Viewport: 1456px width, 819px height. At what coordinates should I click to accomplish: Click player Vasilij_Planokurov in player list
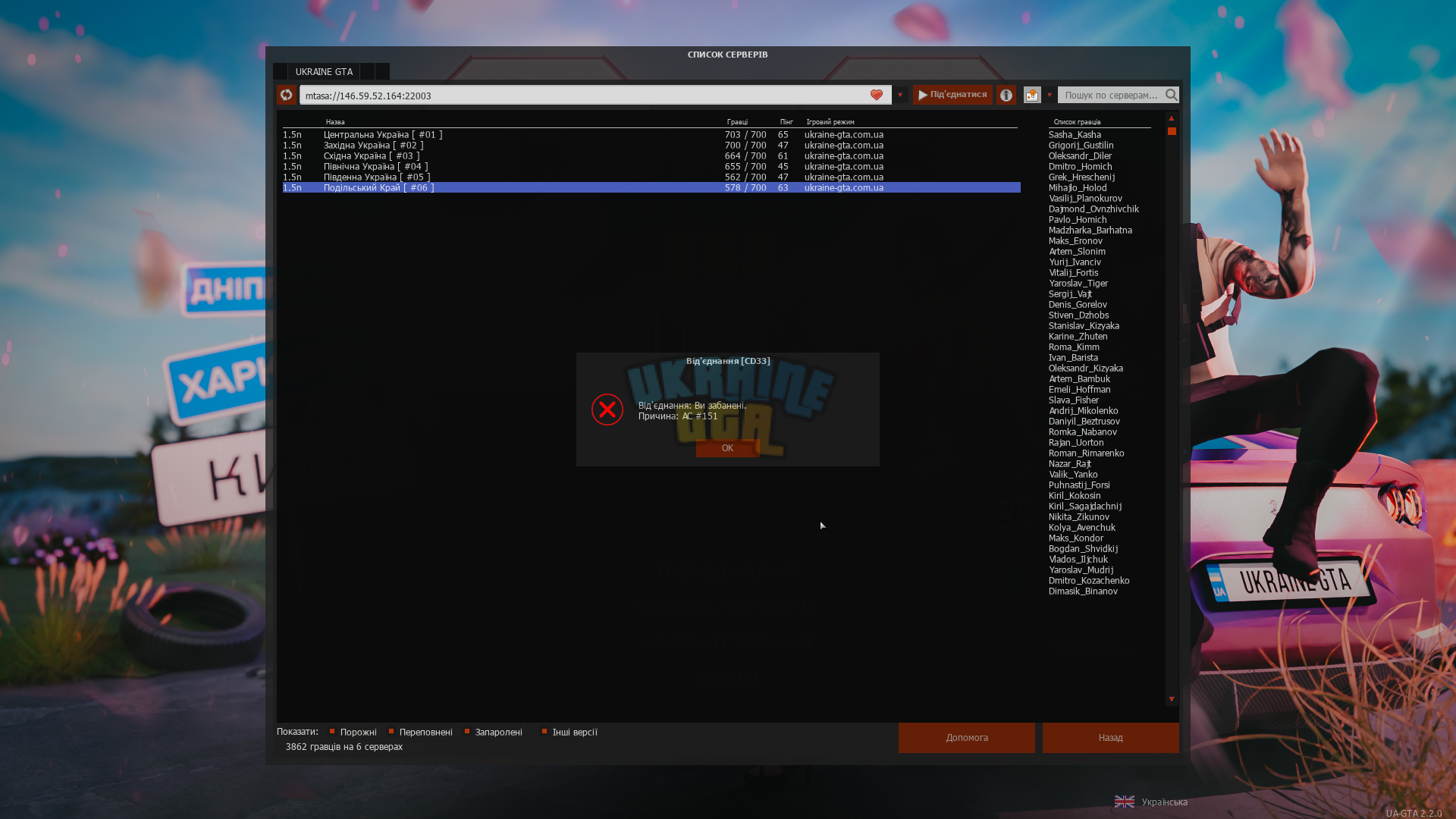tap(1085, 198)
